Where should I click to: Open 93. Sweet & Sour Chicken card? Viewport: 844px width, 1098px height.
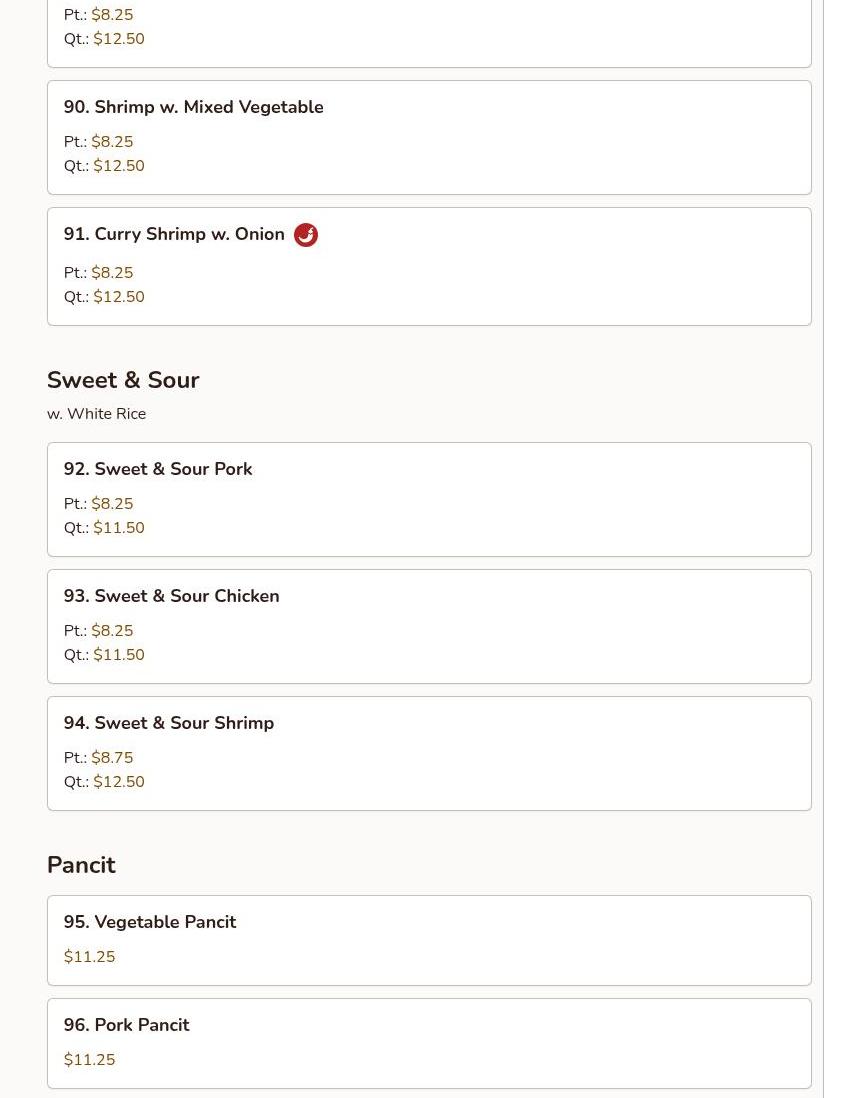click(429, 626)
